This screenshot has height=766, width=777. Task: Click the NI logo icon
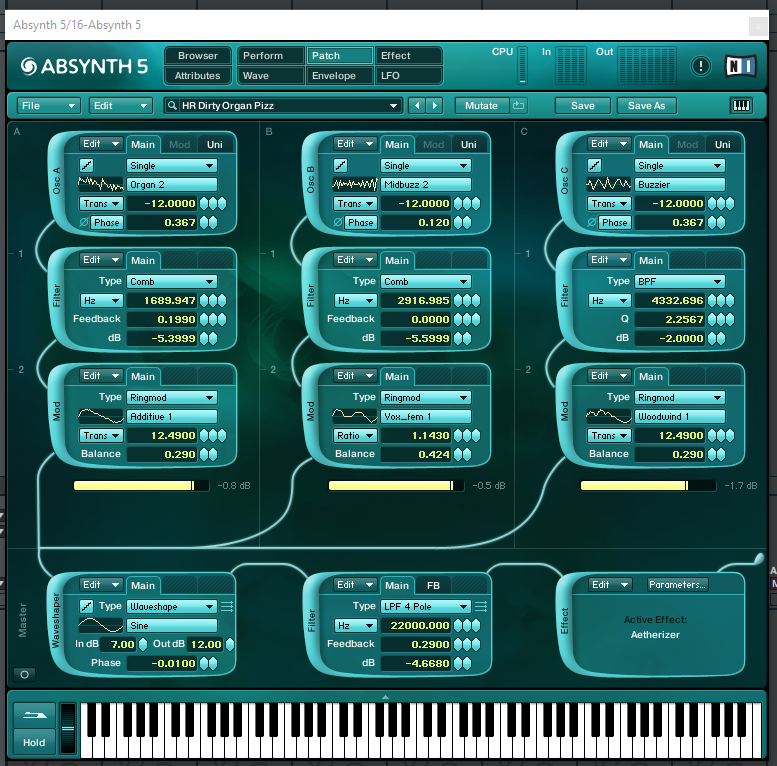pyautogui.click(x=740, y=66)
